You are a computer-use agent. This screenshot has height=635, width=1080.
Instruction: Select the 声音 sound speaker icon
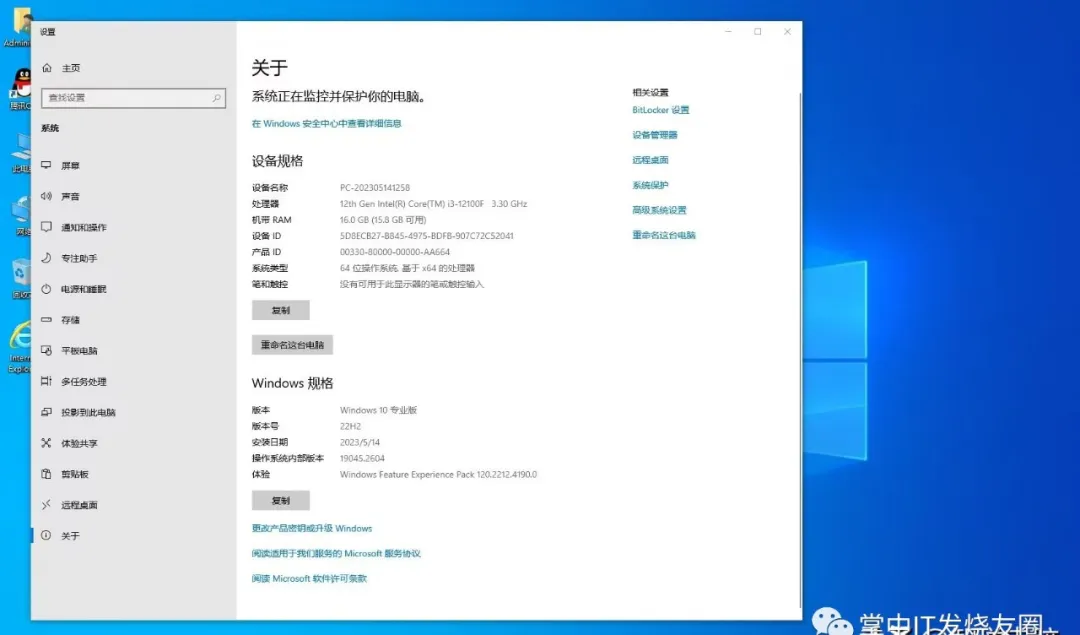click(46, 196)
